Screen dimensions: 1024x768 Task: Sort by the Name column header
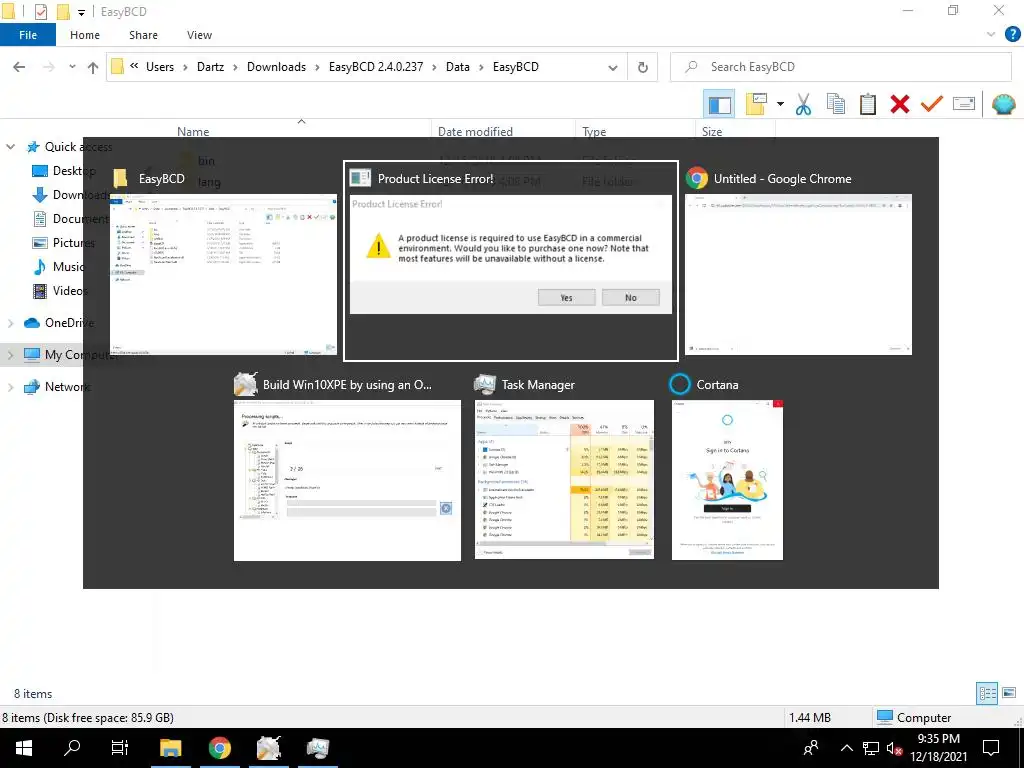point(193,131)
